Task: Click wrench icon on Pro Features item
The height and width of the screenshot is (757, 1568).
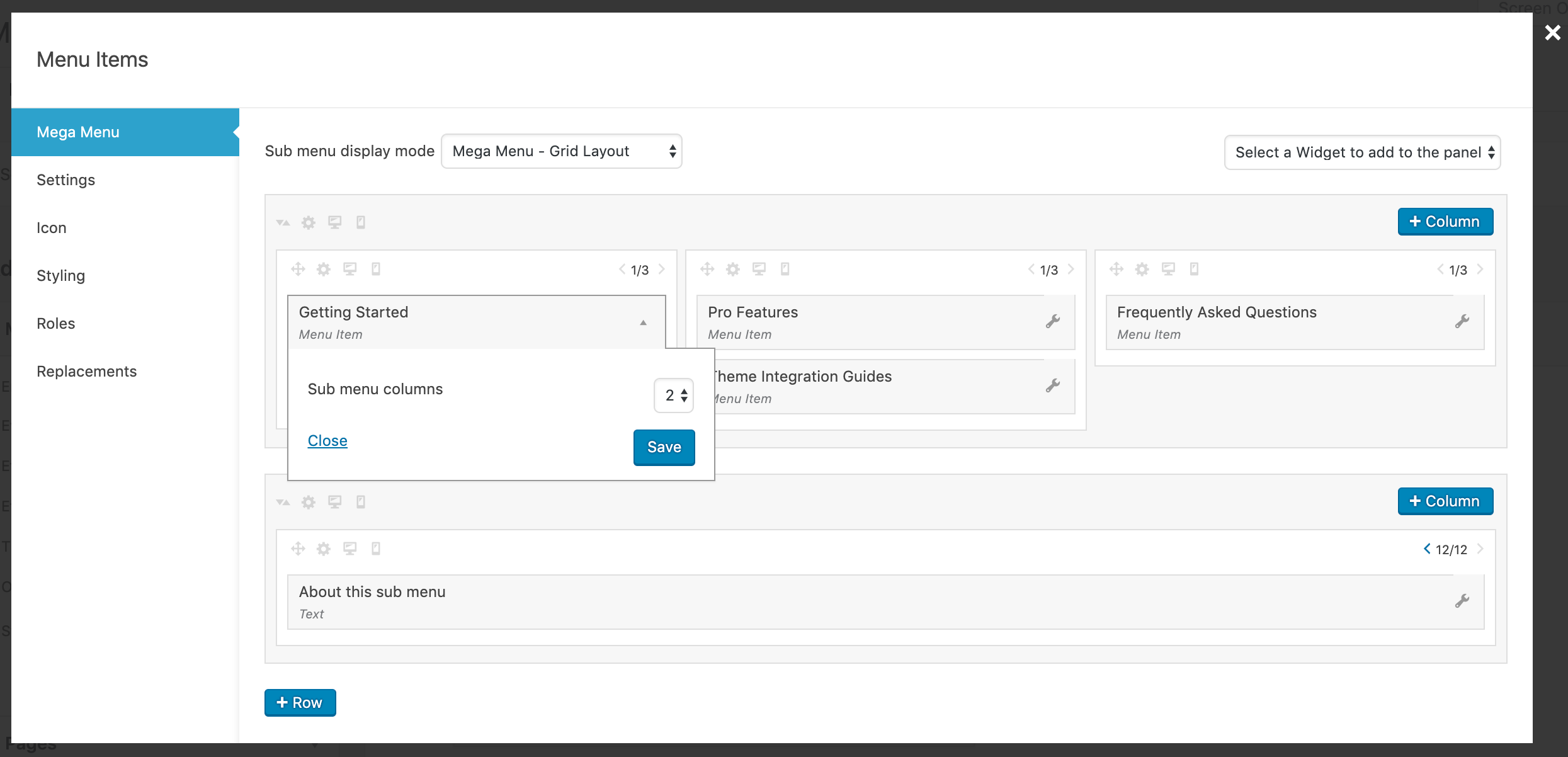Action: 1052,322
